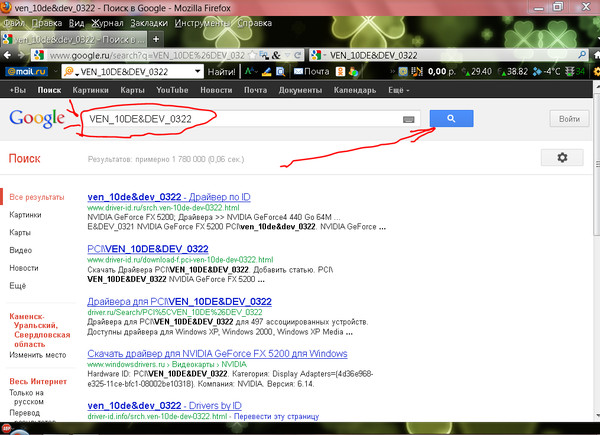Open 'Скачать драйвер для NVIDIA GeForce FX 5200' result

(217, 354)
